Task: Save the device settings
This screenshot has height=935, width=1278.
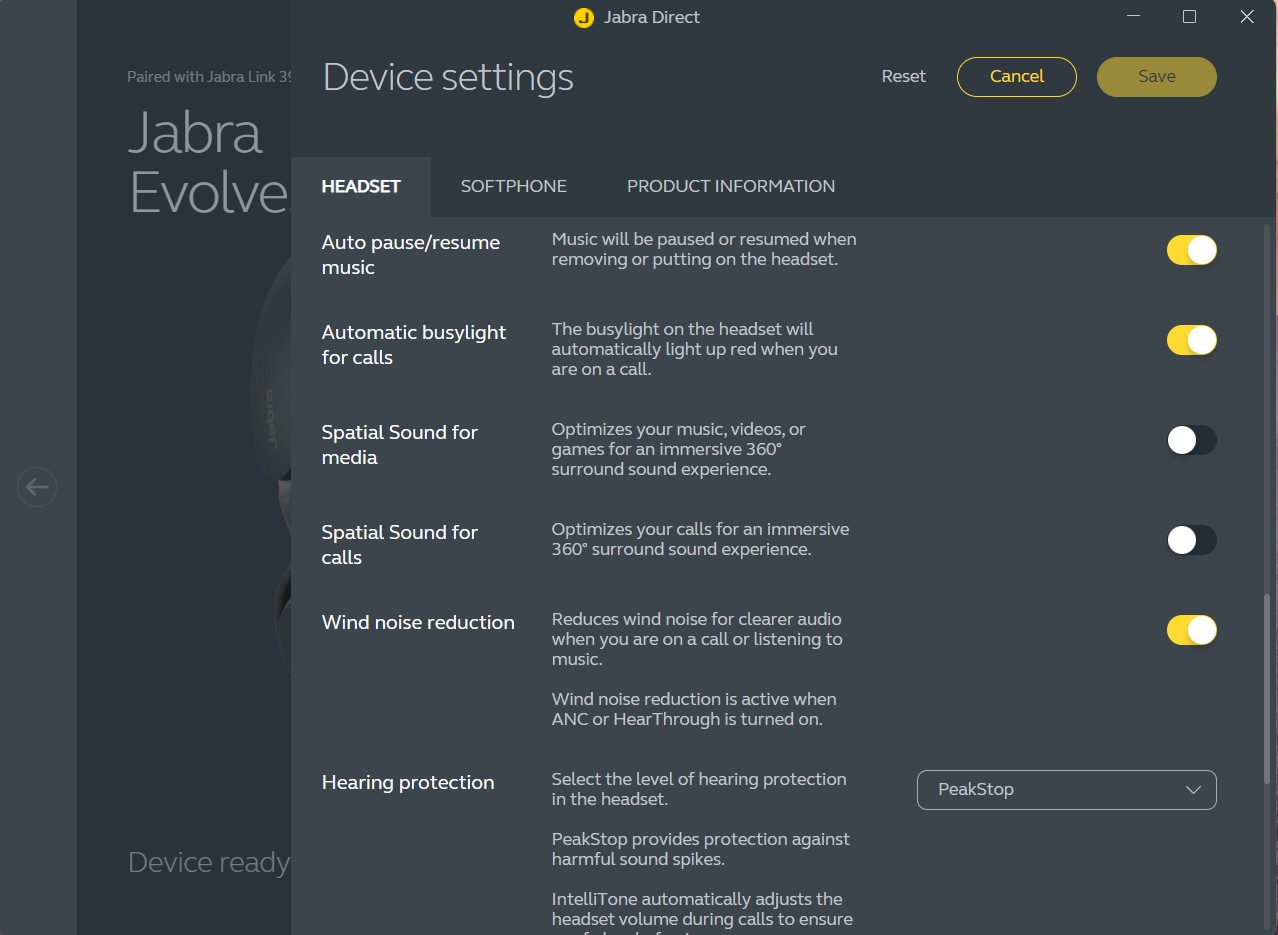Action: tap(1156, 77)
